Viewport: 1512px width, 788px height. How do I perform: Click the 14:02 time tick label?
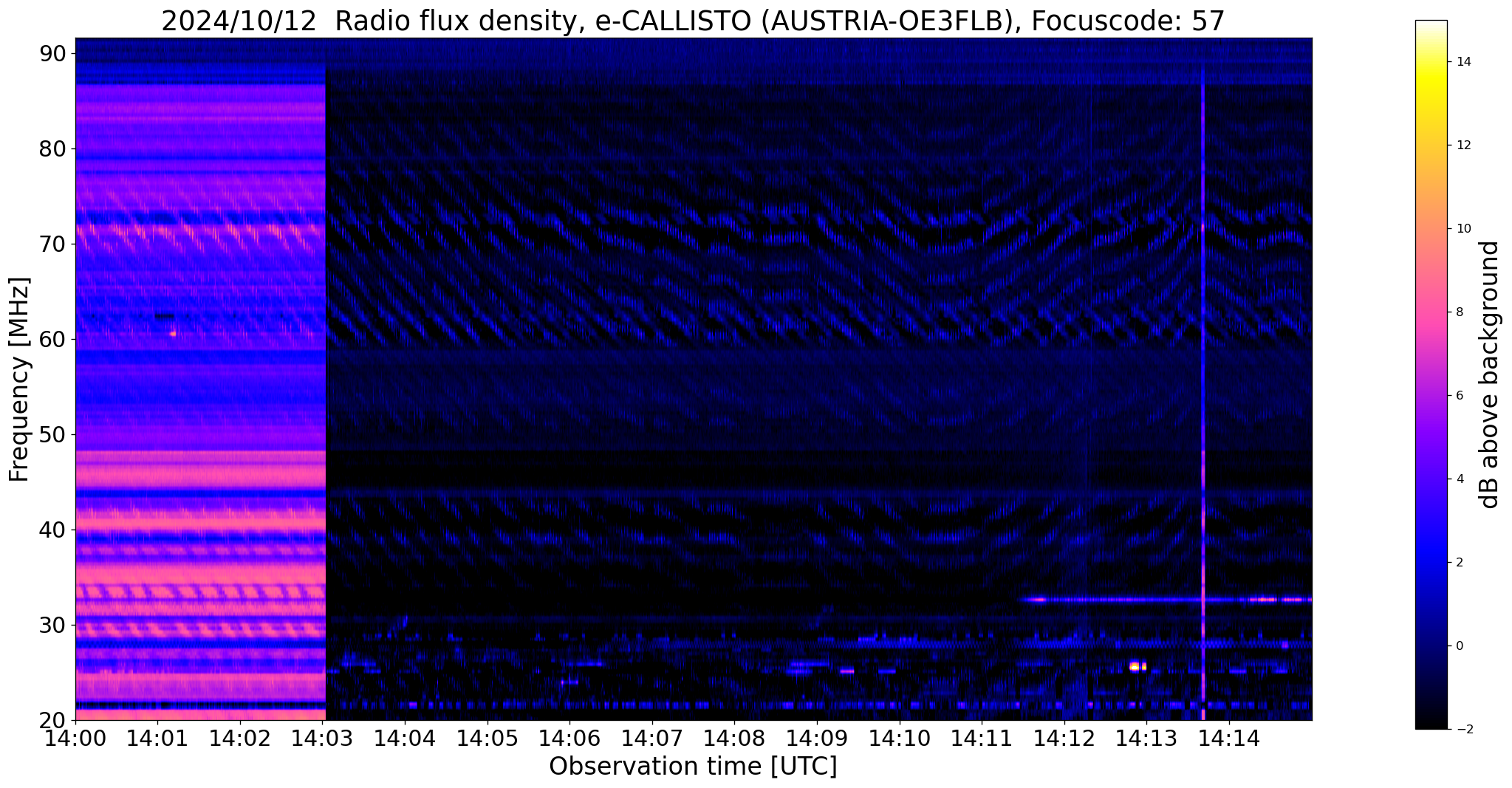click(x=240, y=739)
